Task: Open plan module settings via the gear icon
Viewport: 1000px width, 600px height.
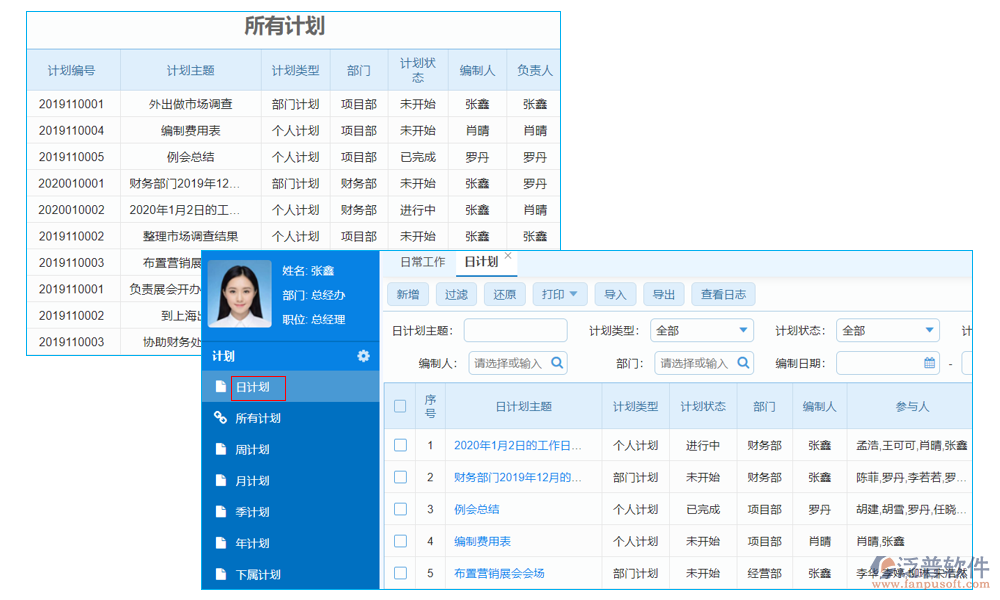Action: (363, 356)
